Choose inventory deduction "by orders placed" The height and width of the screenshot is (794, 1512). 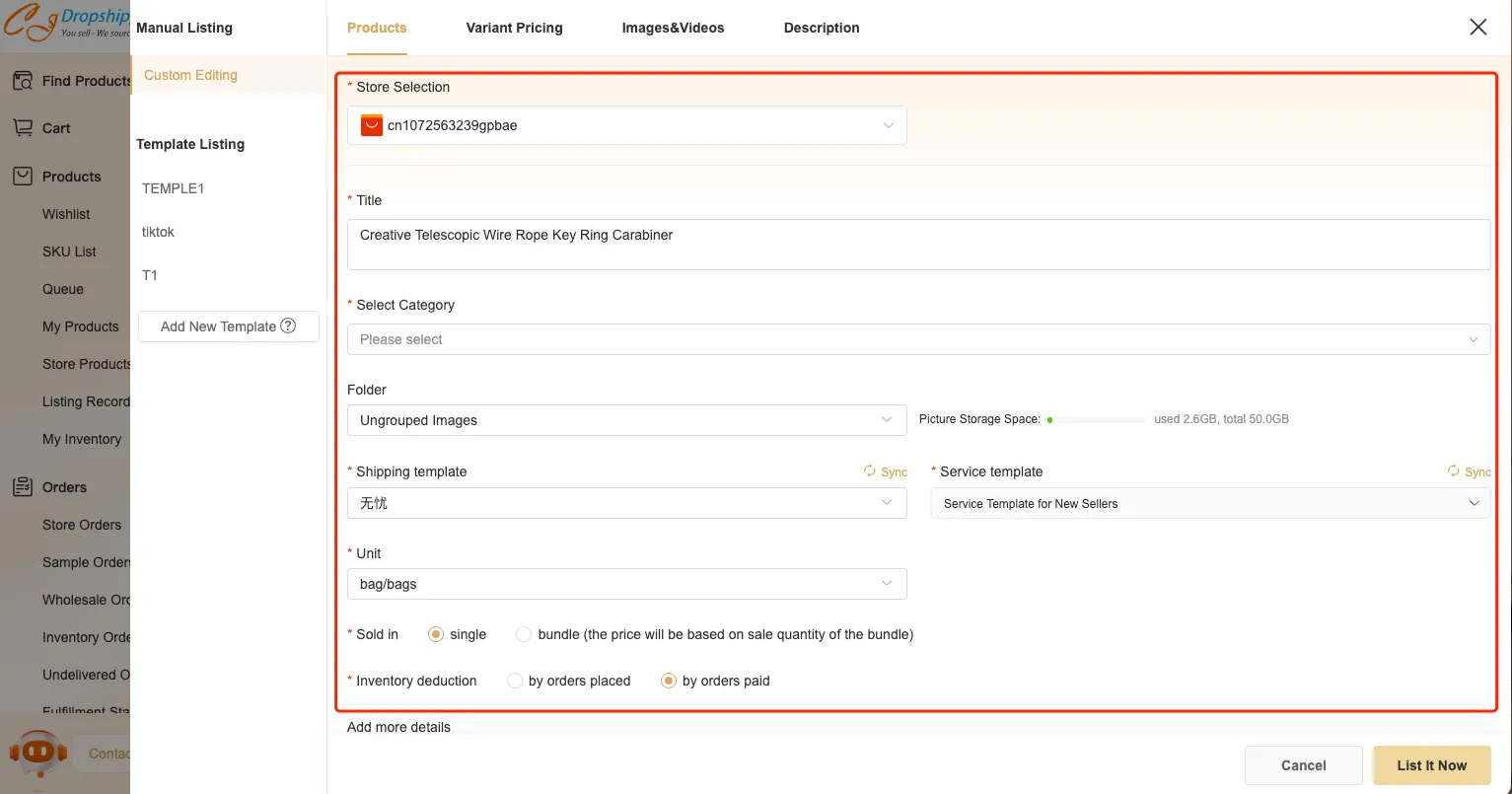(514, 681)
